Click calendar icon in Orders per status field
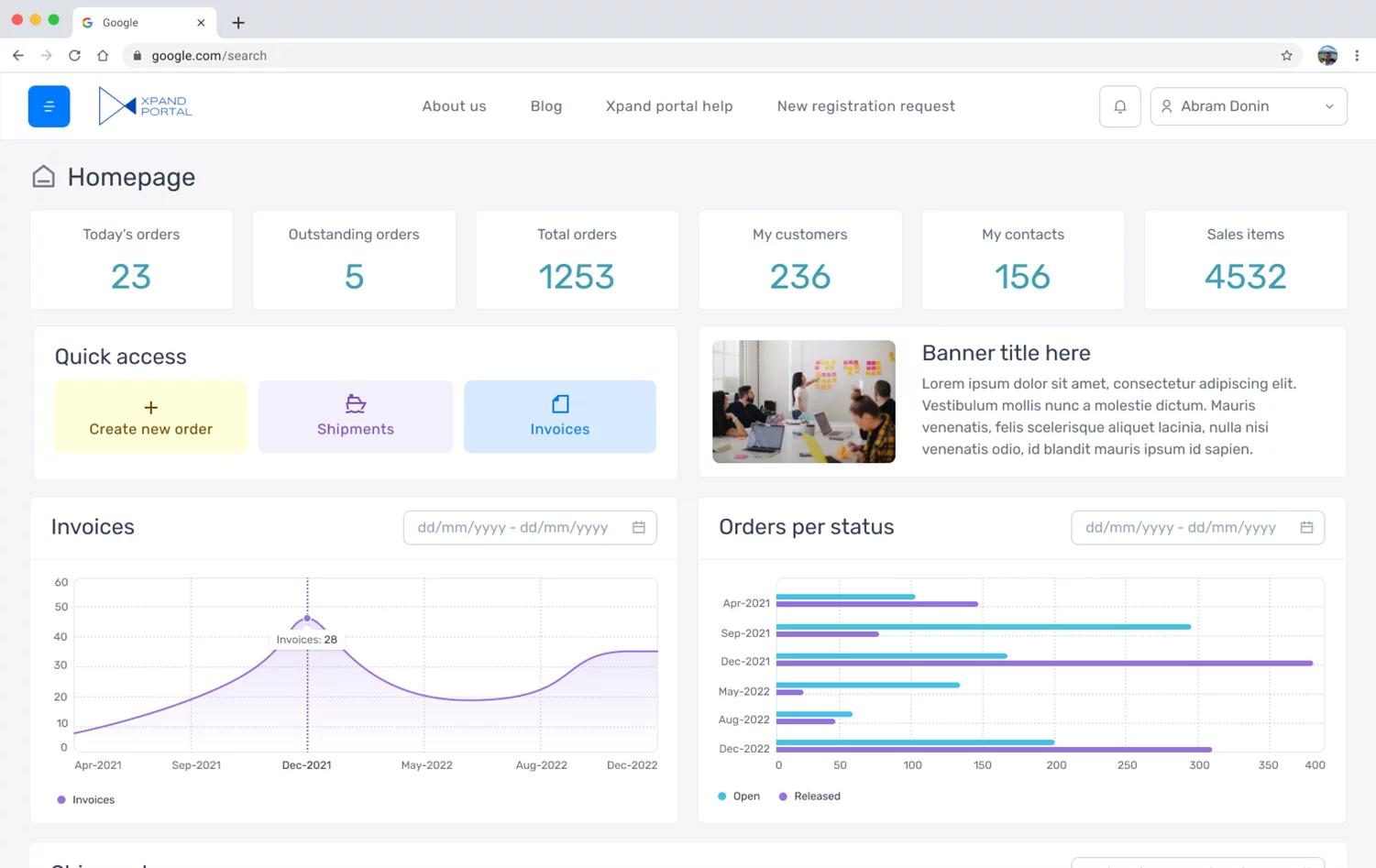 1305,527
